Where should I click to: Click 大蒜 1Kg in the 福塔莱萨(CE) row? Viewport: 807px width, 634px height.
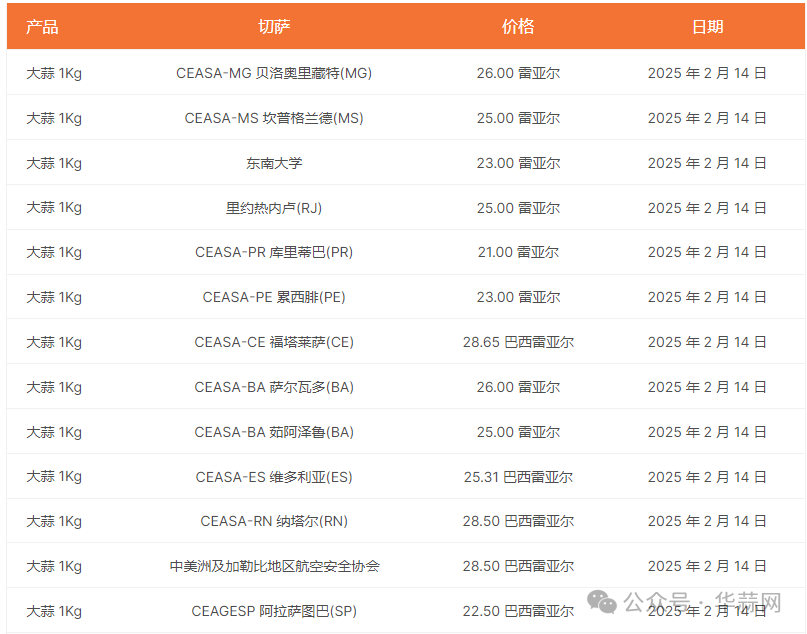pos(54,342)
